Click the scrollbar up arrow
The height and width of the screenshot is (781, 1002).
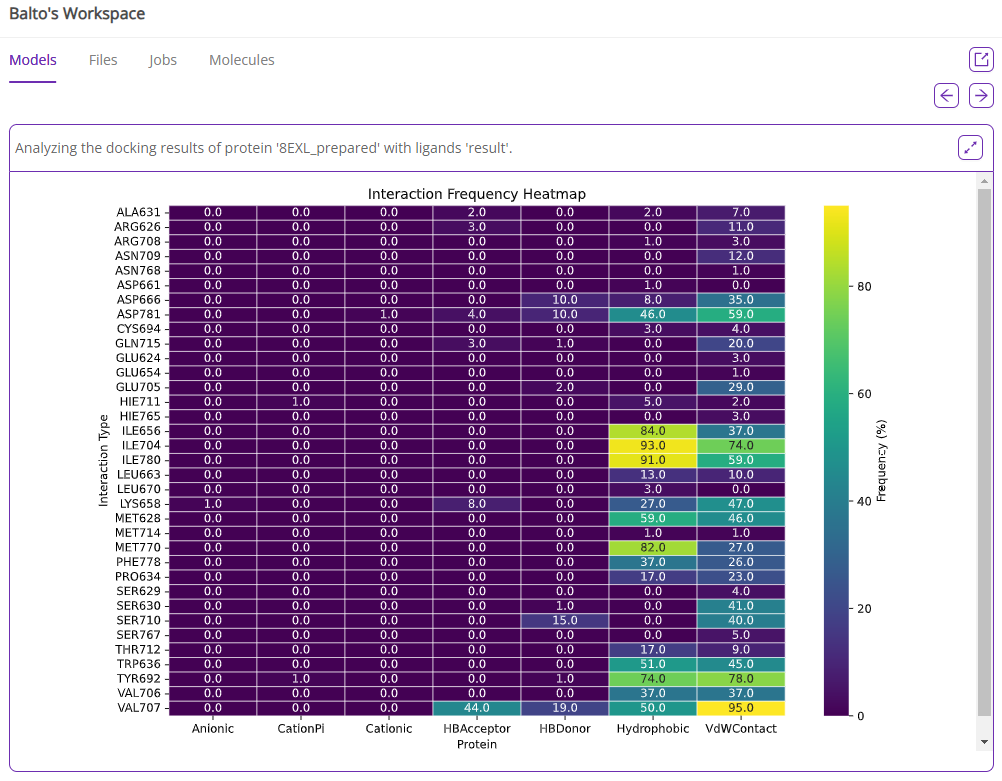click(x=984, y=181)
